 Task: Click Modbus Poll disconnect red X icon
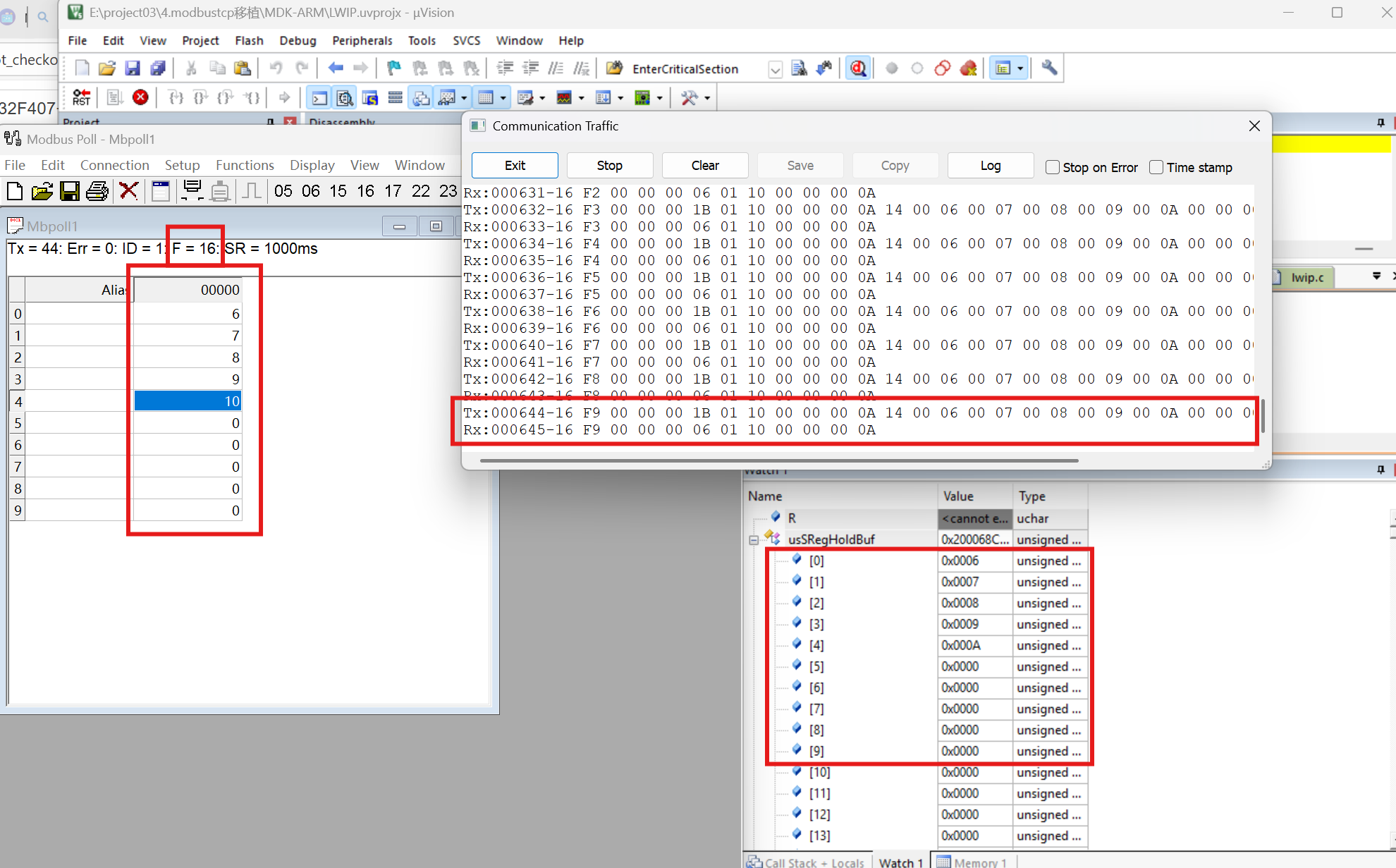coord(128,191)
